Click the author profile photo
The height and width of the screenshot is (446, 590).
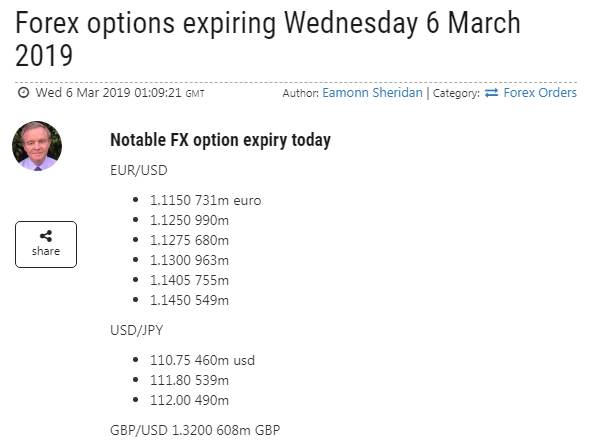[37, 146]
